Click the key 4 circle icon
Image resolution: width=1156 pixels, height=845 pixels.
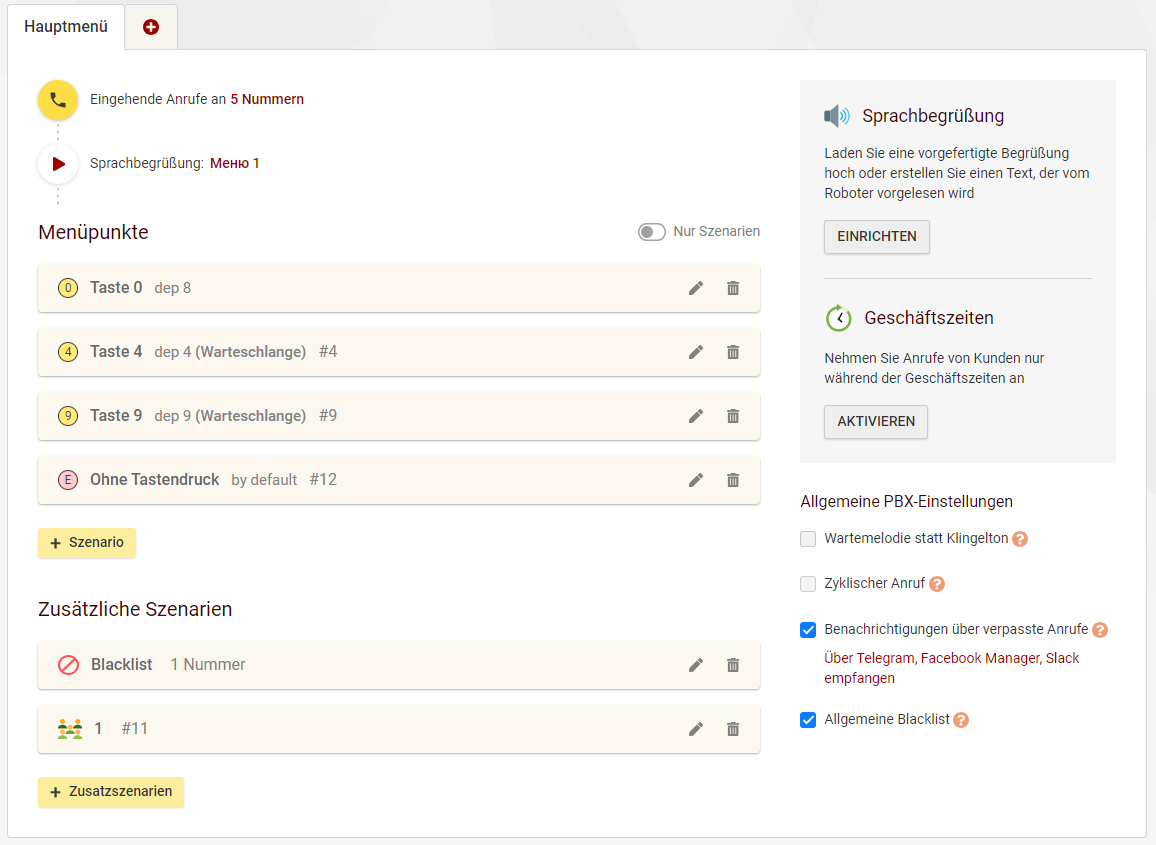[x=68, y=352]
